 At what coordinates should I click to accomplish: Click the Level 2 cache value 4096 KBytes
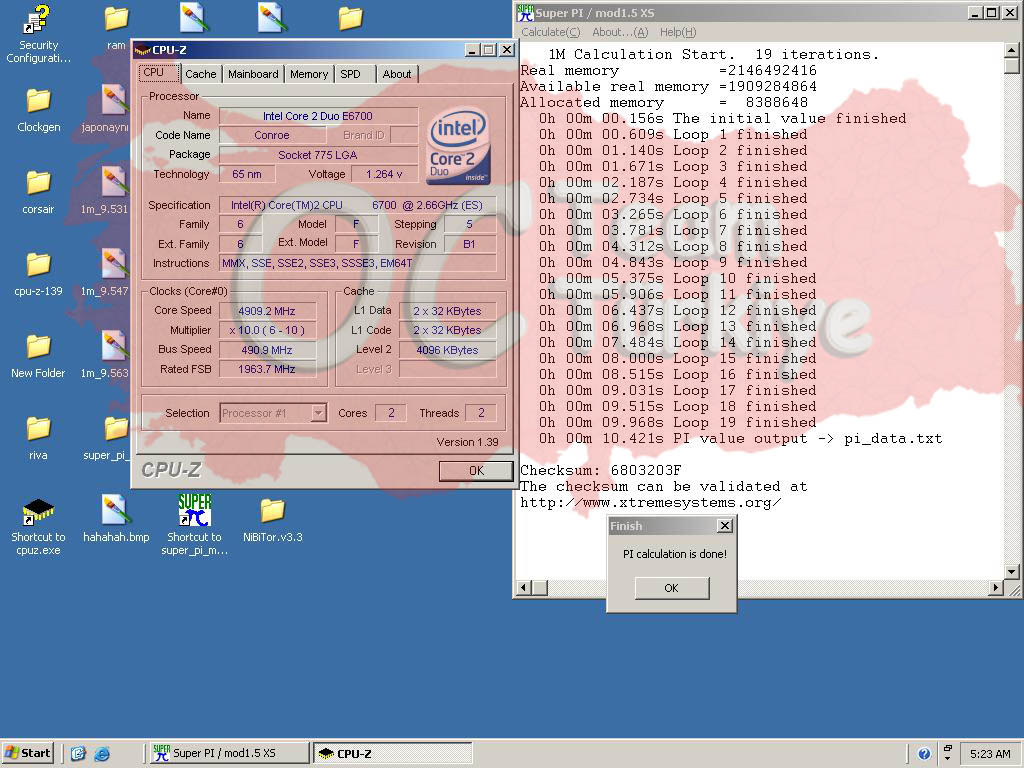coord(447,349)
